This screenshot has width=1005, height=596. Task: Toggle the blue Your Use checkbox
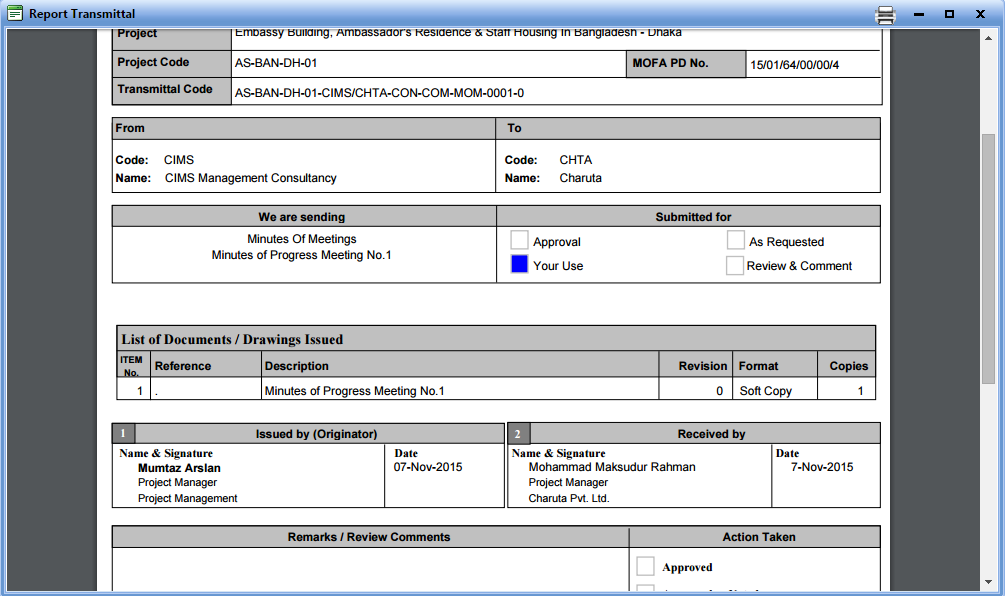click(x=519, y=265)
